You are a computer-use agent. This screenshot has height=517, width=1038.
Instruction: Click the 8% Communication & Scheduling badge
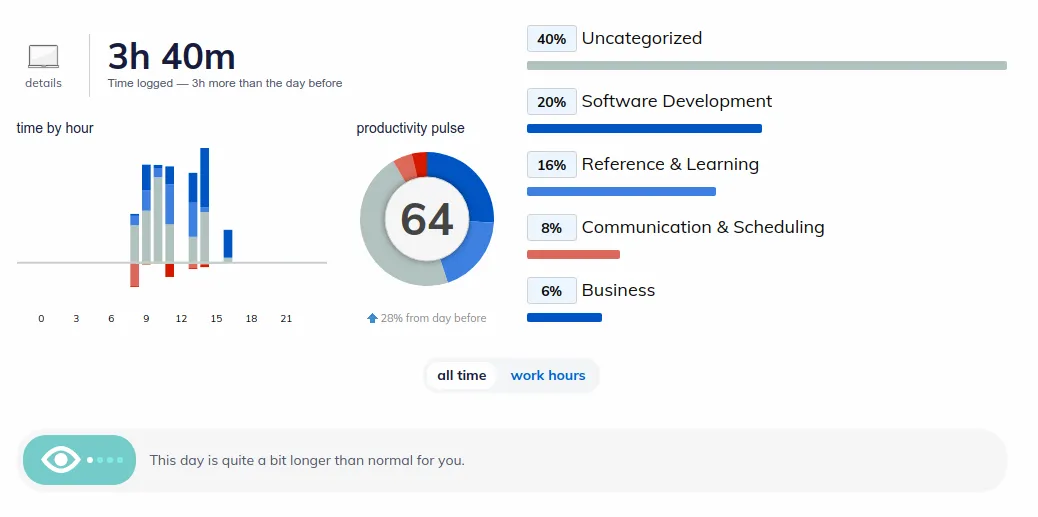[x=552, y=228]
